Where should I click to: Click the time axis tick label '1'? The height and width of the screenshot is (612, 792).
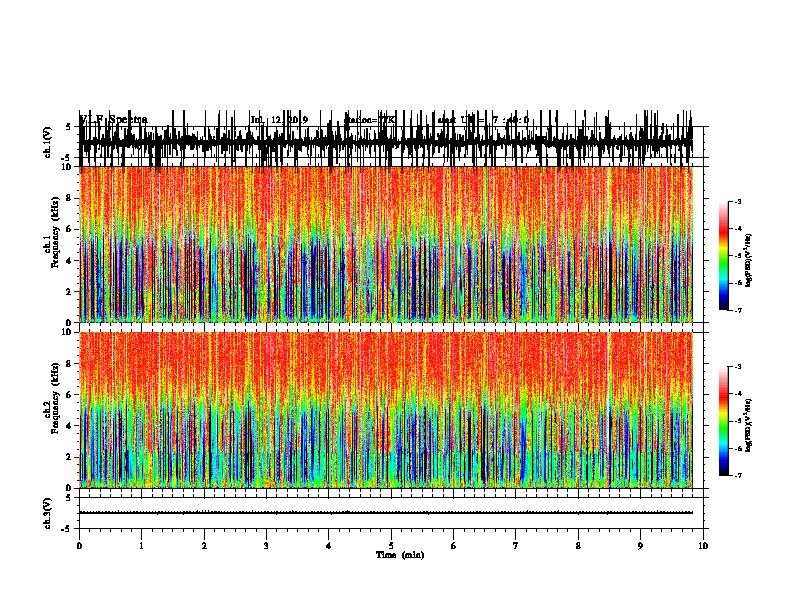pos(141,546)
